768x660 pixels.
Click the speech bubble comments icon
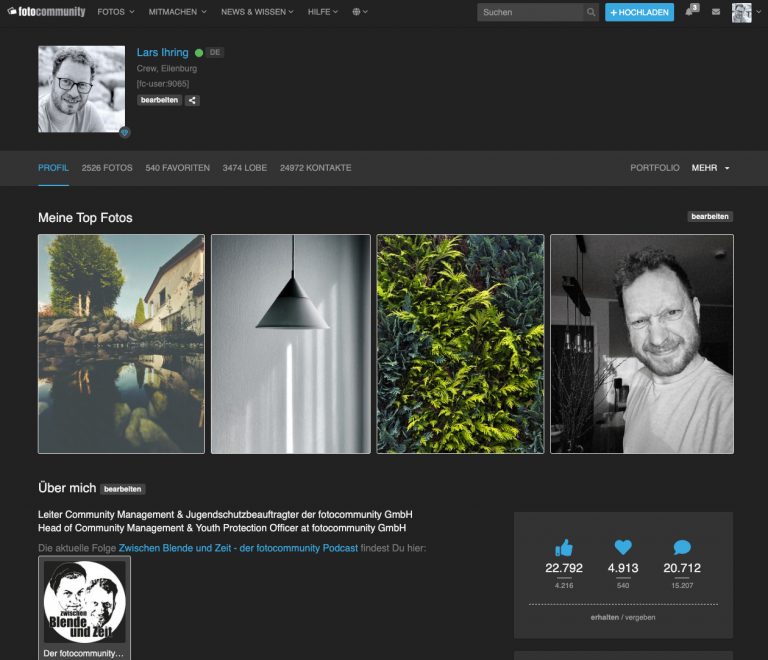682,547
